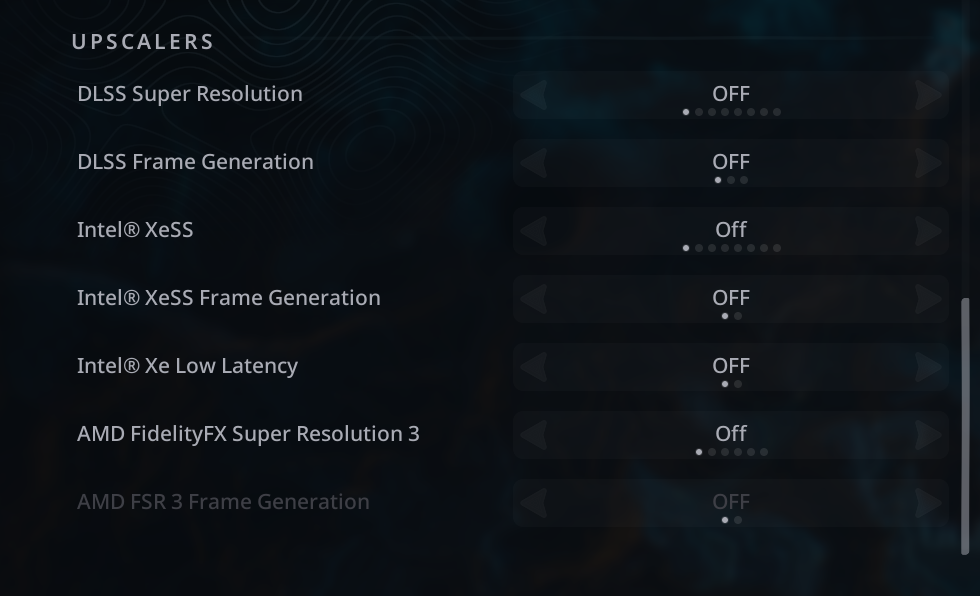Screen dimensions: 980x596
Task: Click the vertical scrollbar thumb
Action: coord(965,425)
